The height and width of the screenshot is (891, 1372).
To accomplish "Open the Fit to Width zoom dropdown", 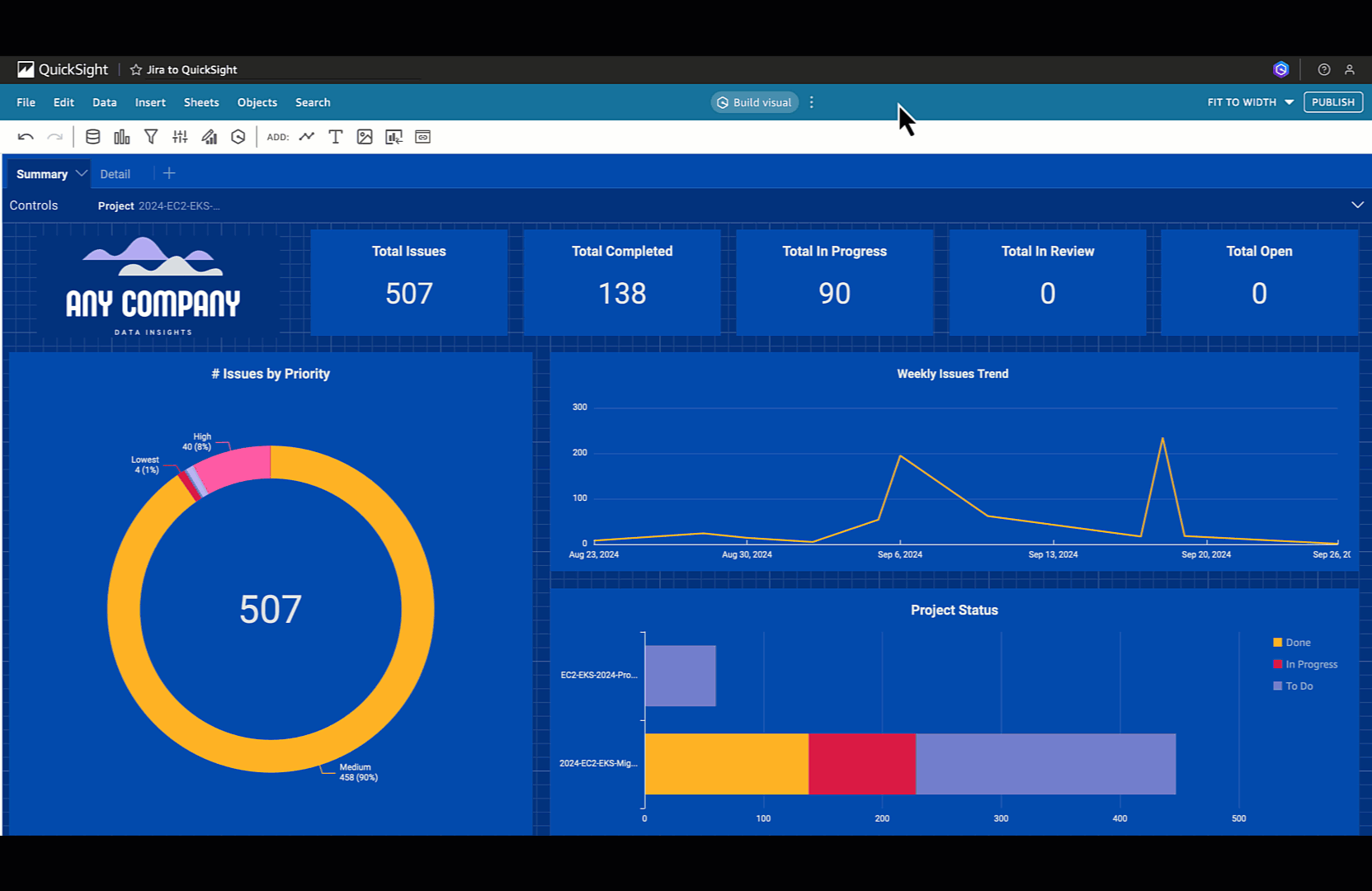I will (x=1250, y=102).
